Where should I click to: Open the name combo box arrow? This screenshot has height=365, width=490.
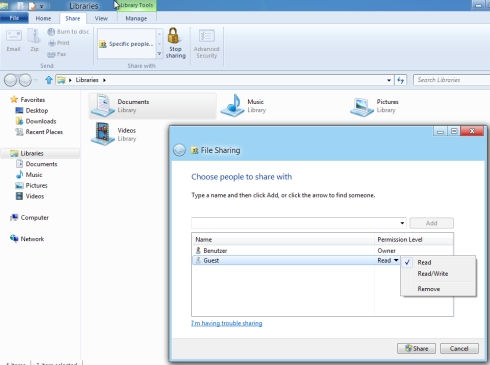[x=402, y=223]
